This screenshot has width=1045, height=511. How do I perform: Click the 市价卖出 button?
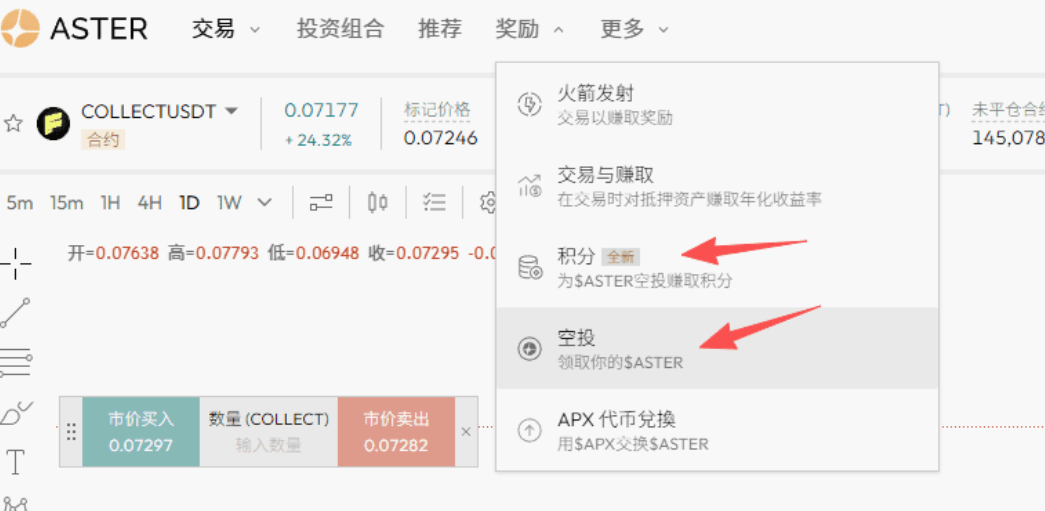coord(396,431)
